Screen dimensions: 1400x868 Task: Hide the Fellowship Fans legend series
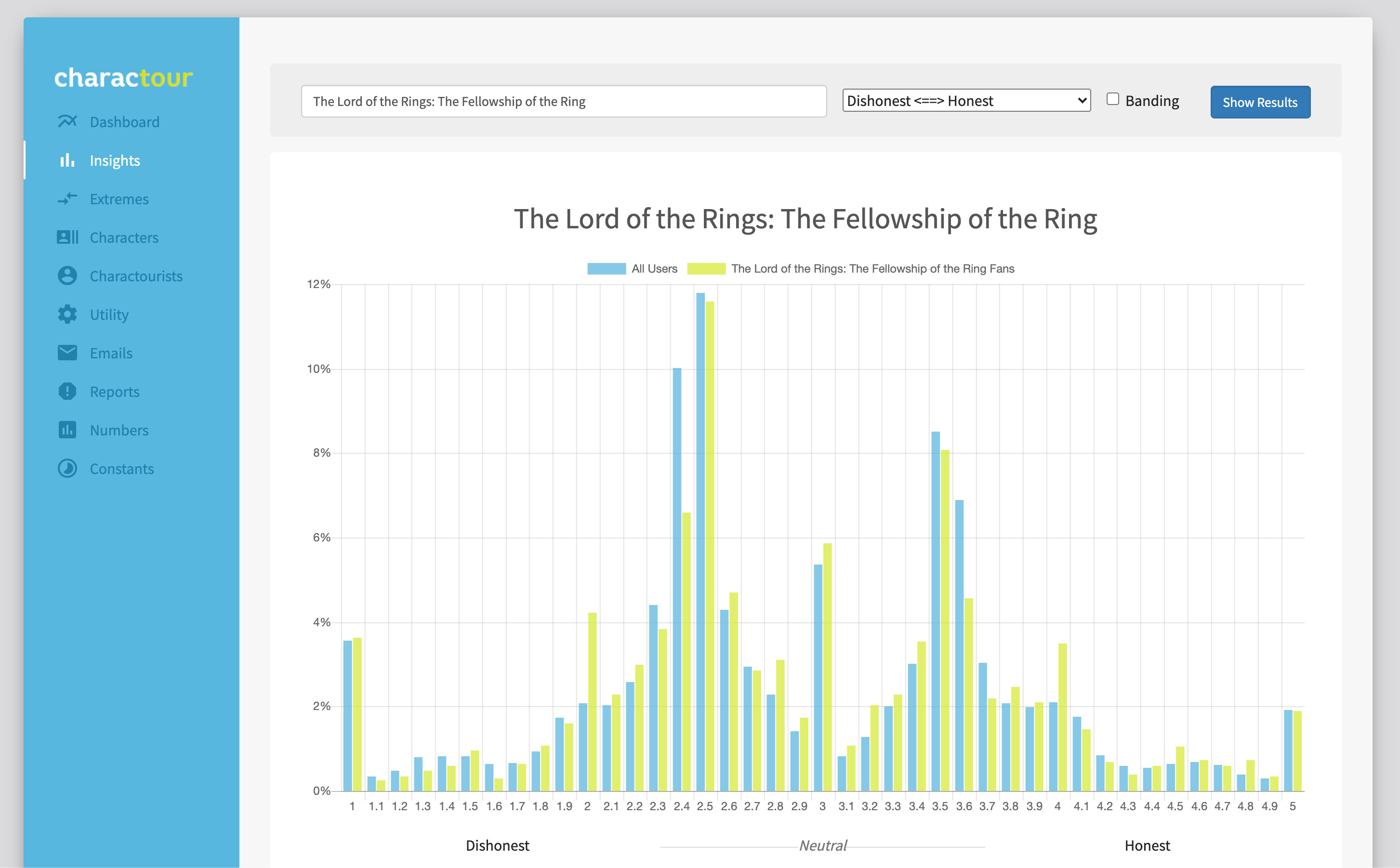(x=872, y=269)
